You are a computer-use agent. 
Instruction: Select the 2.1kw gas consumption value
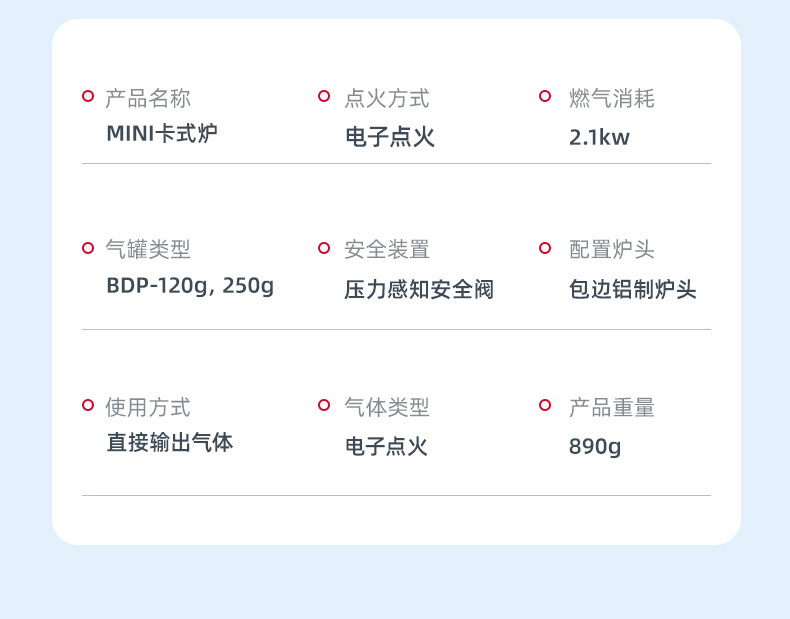tap(599, 138)
